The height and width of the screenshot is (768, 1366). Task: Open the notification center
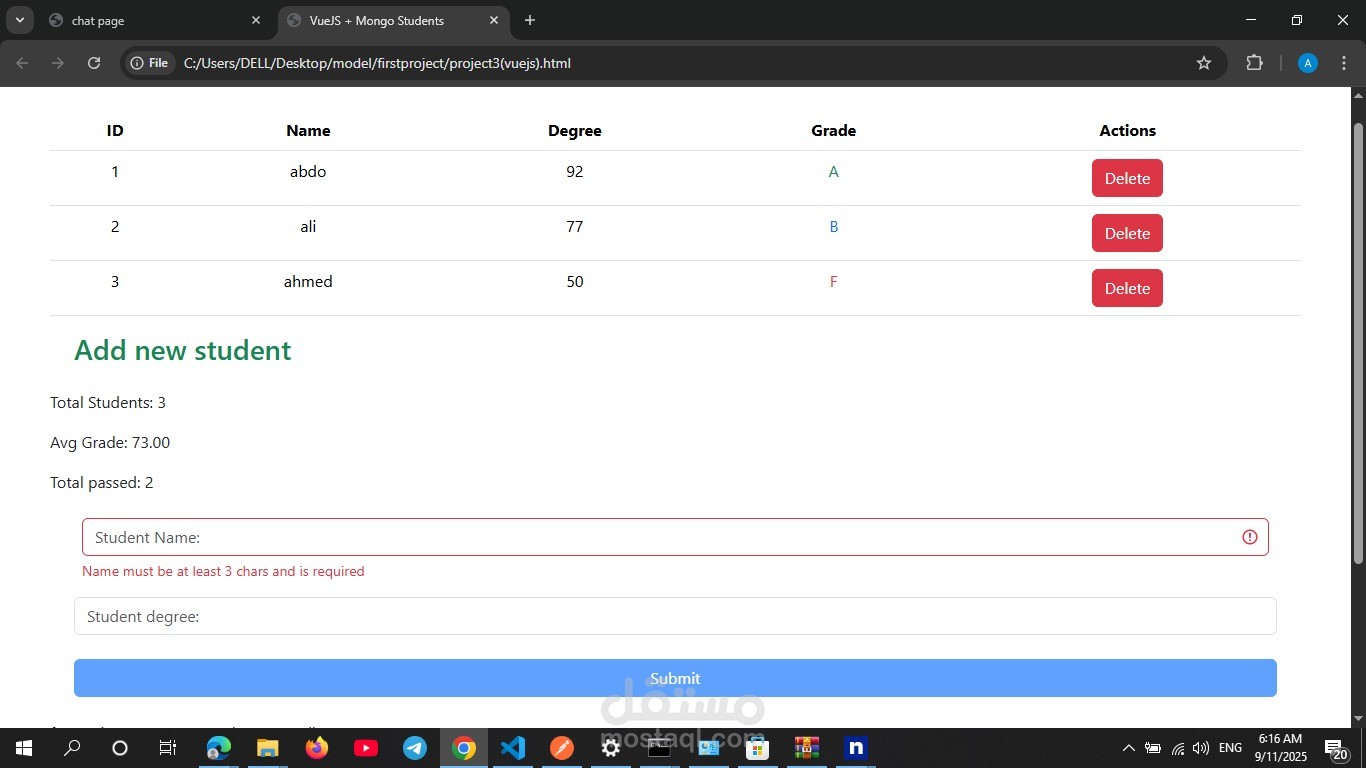(1336, 748)
